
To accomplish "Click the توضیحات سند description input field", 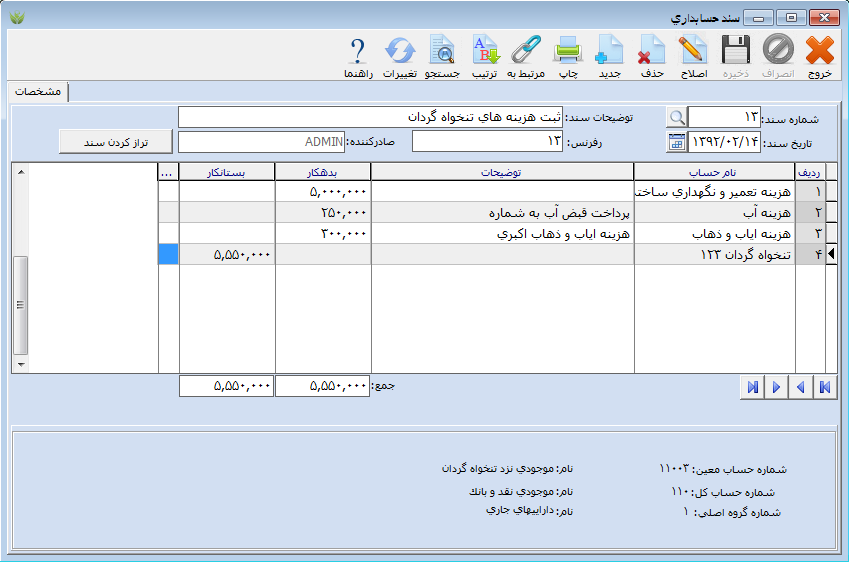I will pos(370,118).
